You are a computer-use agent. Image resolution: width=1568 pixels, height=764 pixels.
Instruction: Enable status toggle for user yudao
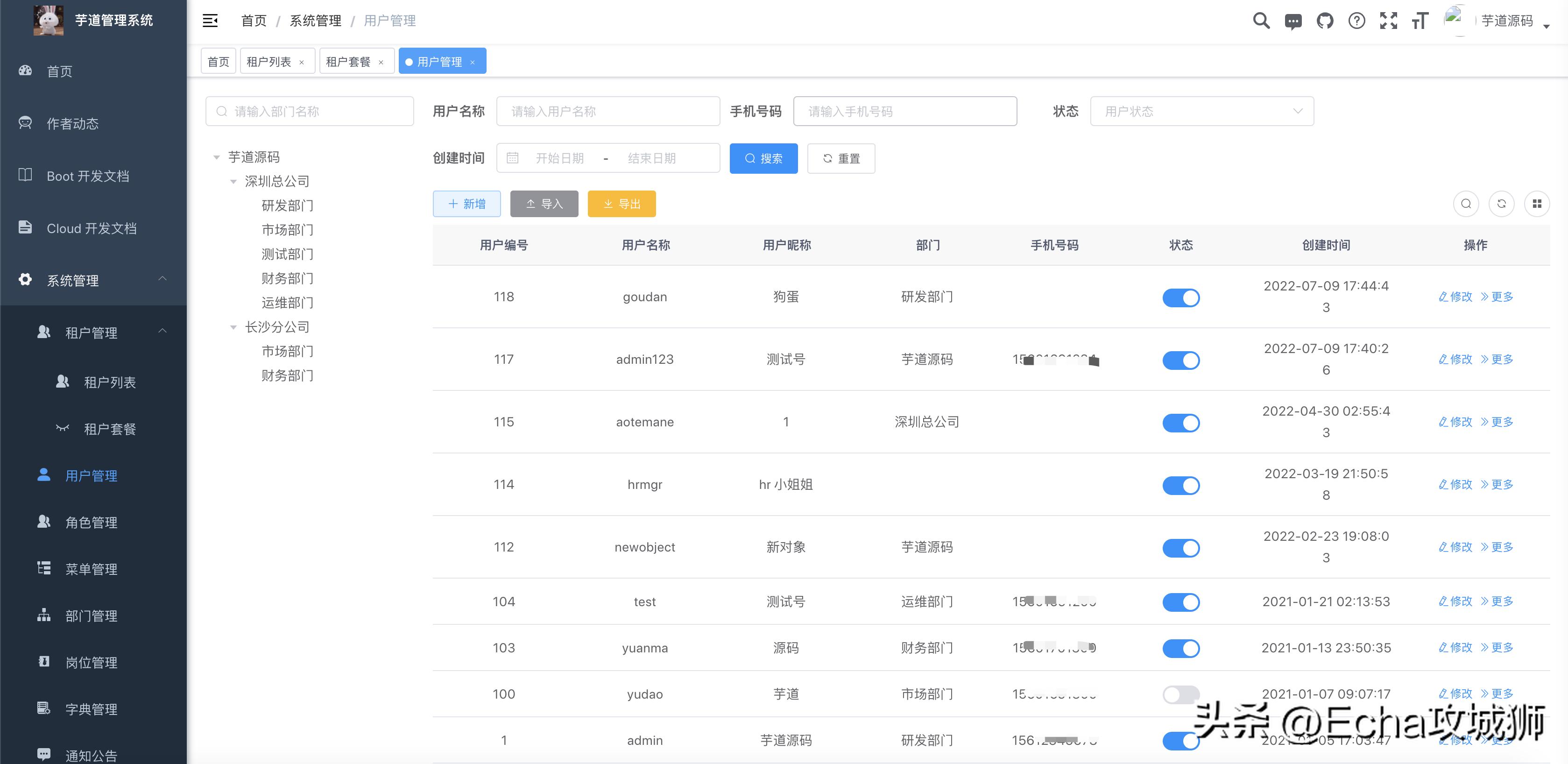1181,693
